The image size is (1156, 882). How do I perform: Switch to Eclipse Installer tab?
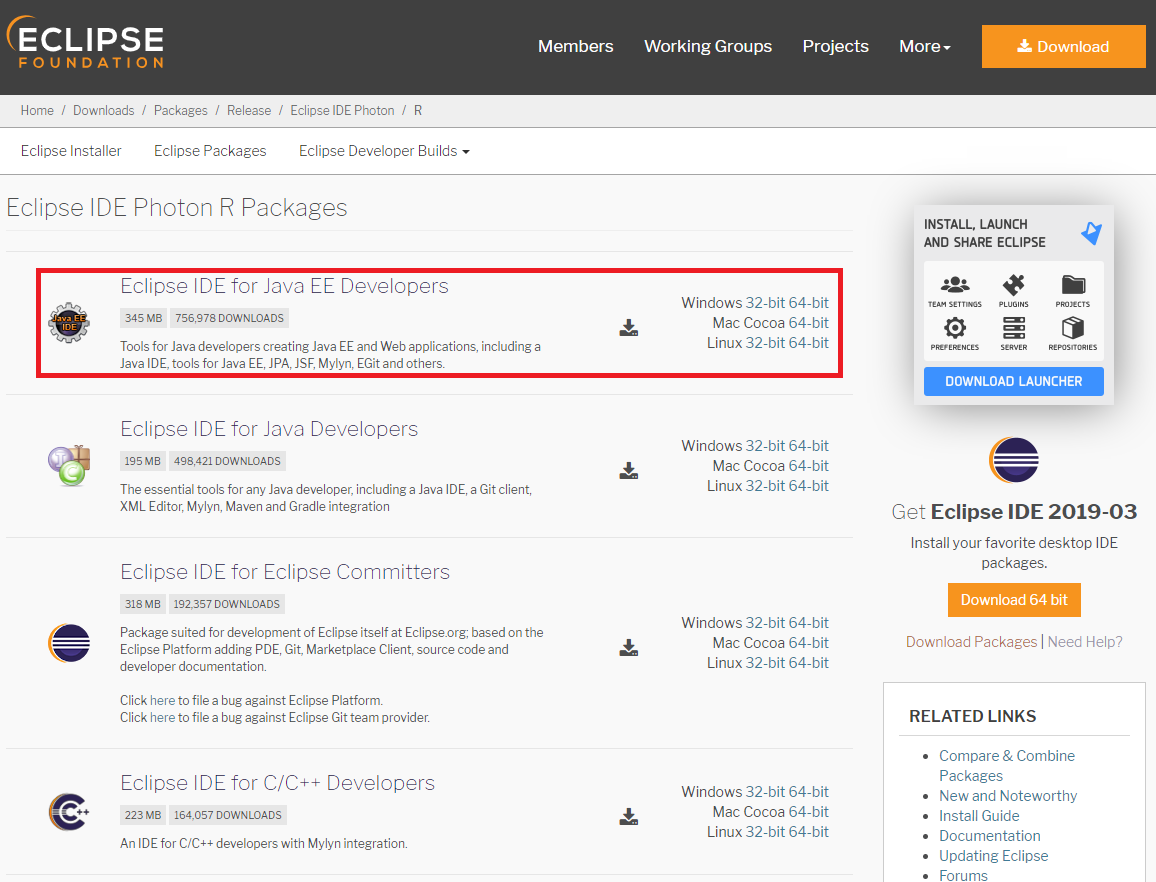tap(71, 151)
